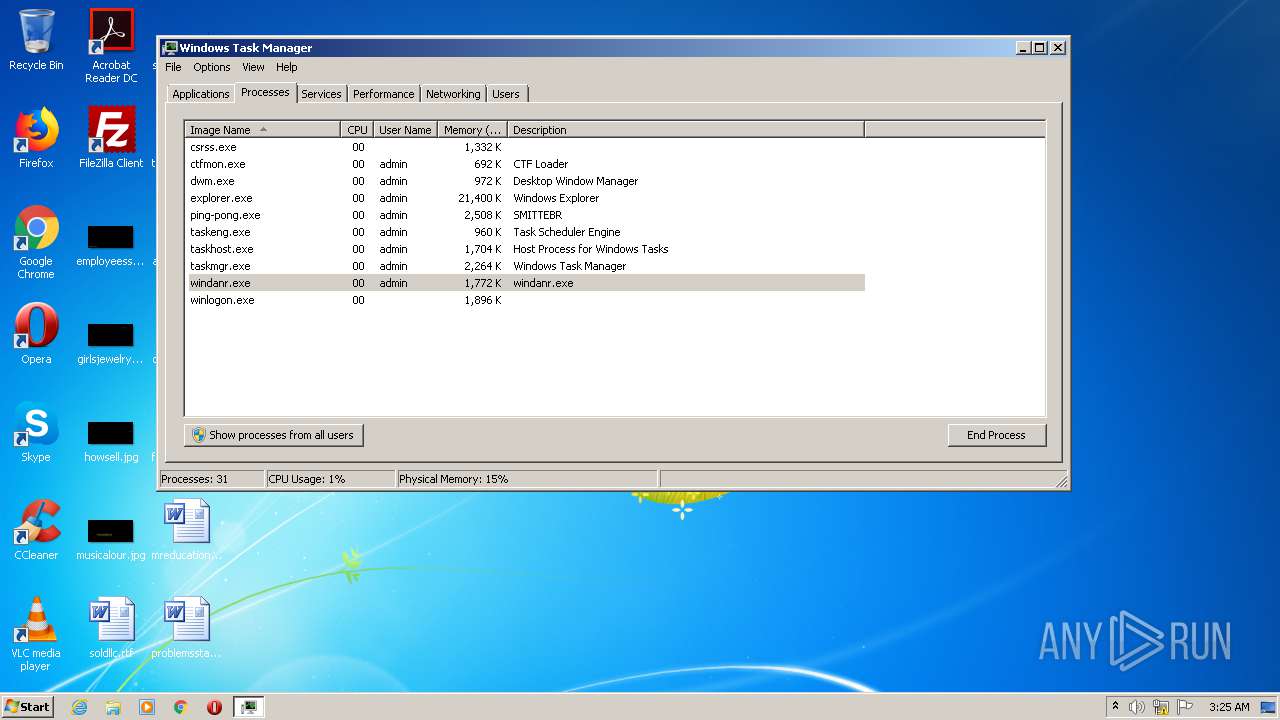The width and height of the screenshot is (1280, 720).
Task: Sort by Memory column header
Action: [x=472, y=130]
